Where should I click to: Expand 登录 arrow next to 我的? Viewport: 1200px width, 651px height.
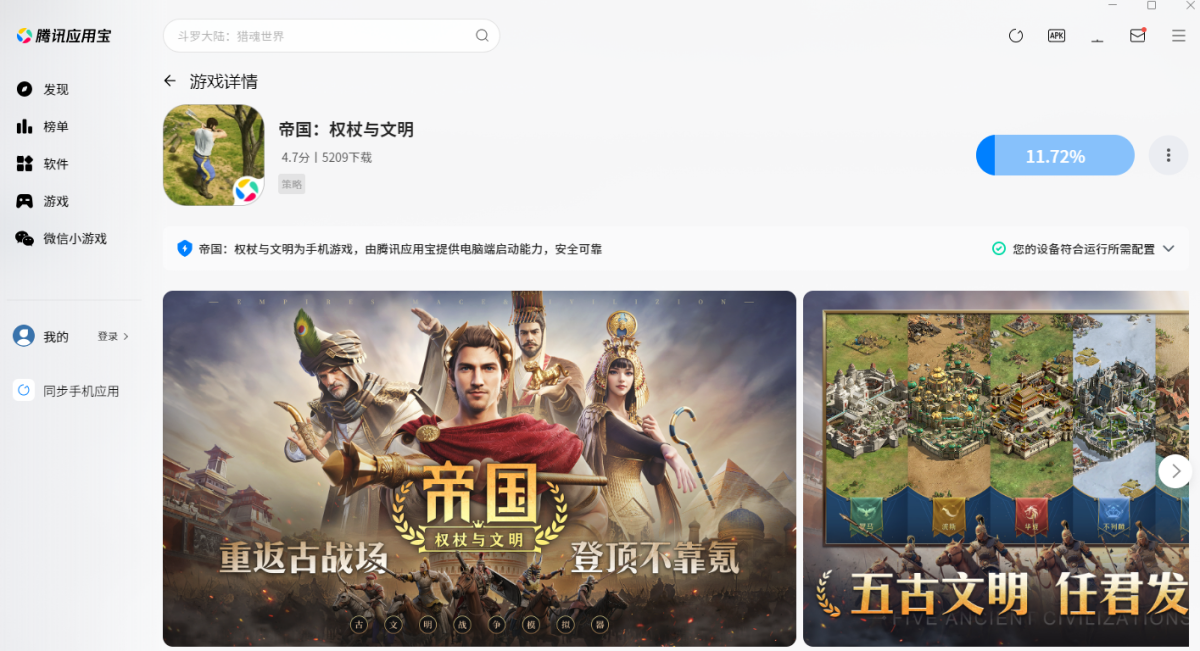point(113,337)
